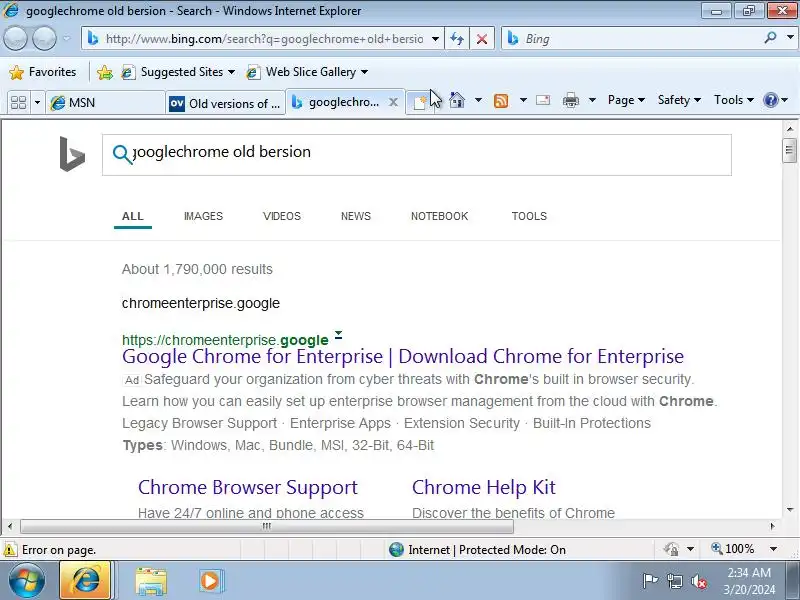Open the Chrome Help Kit link
This screenshot has height=600, width=800.
click(x=484, y=487)
